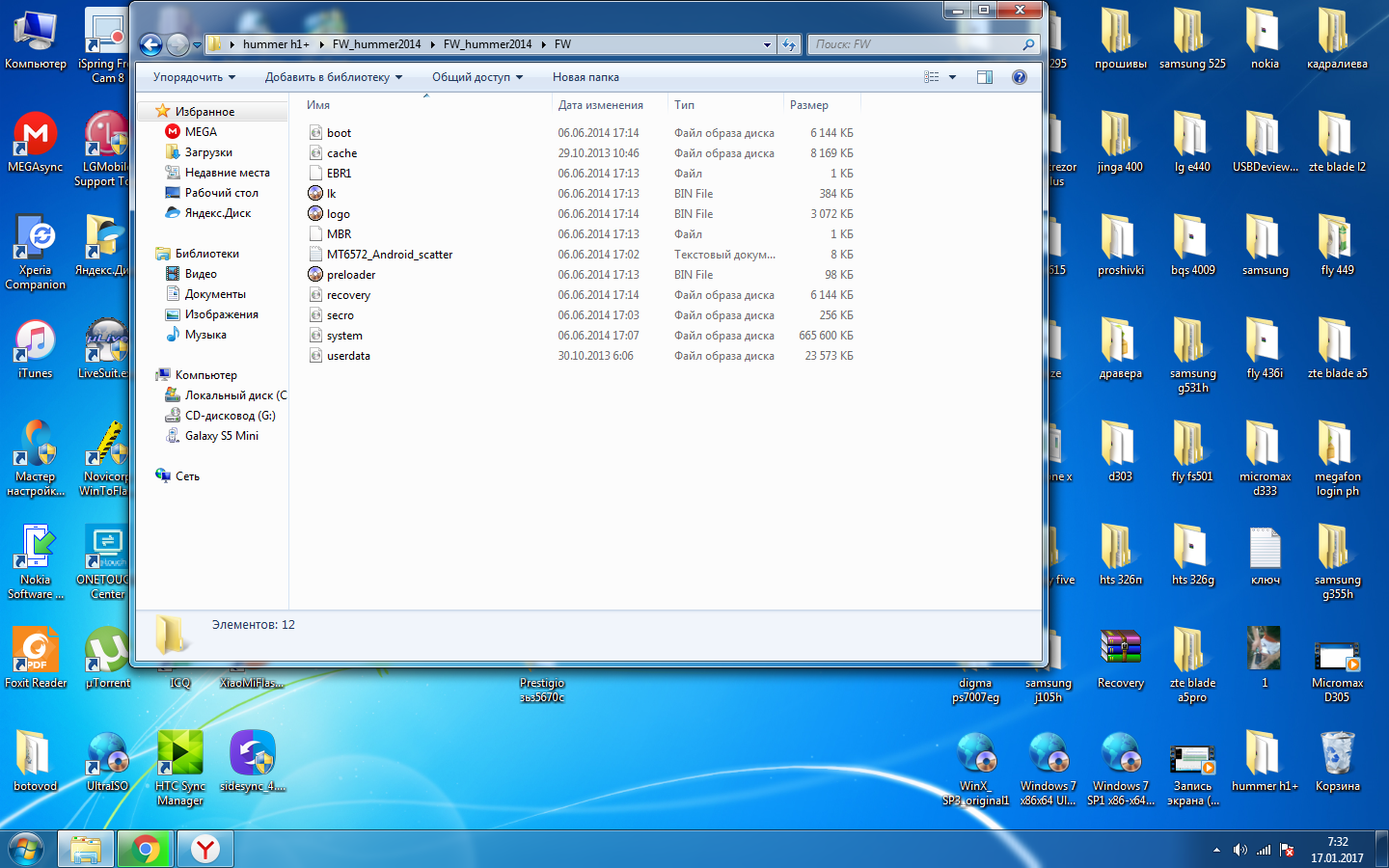This screenshot has width=1389, height=868.
Task: Click the Back navigation arrow in Explorer
Action: point(150,44)
